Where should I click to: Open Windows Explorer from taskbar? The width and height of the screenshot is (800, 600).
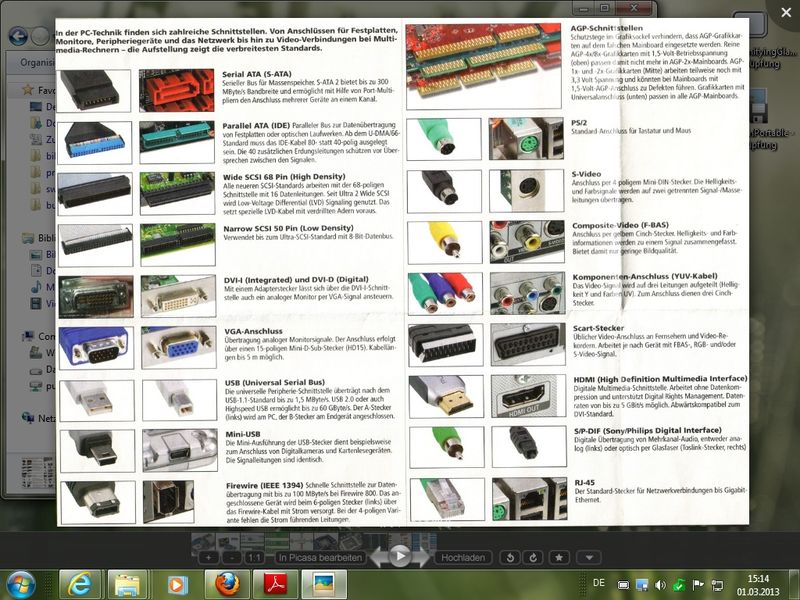click(128, 585)
